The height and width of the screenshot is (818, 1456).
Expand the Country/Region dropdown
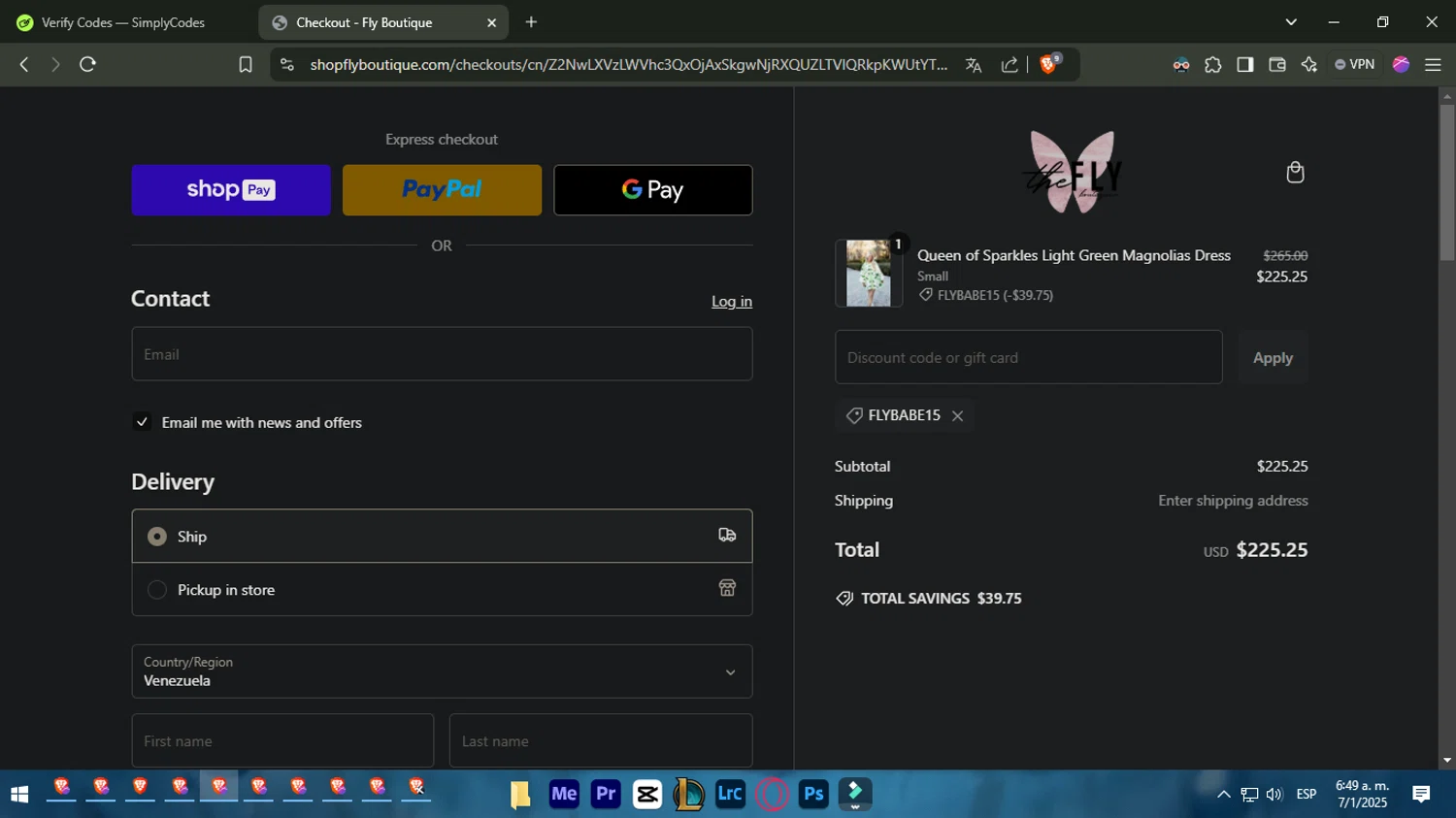point(442,671)
